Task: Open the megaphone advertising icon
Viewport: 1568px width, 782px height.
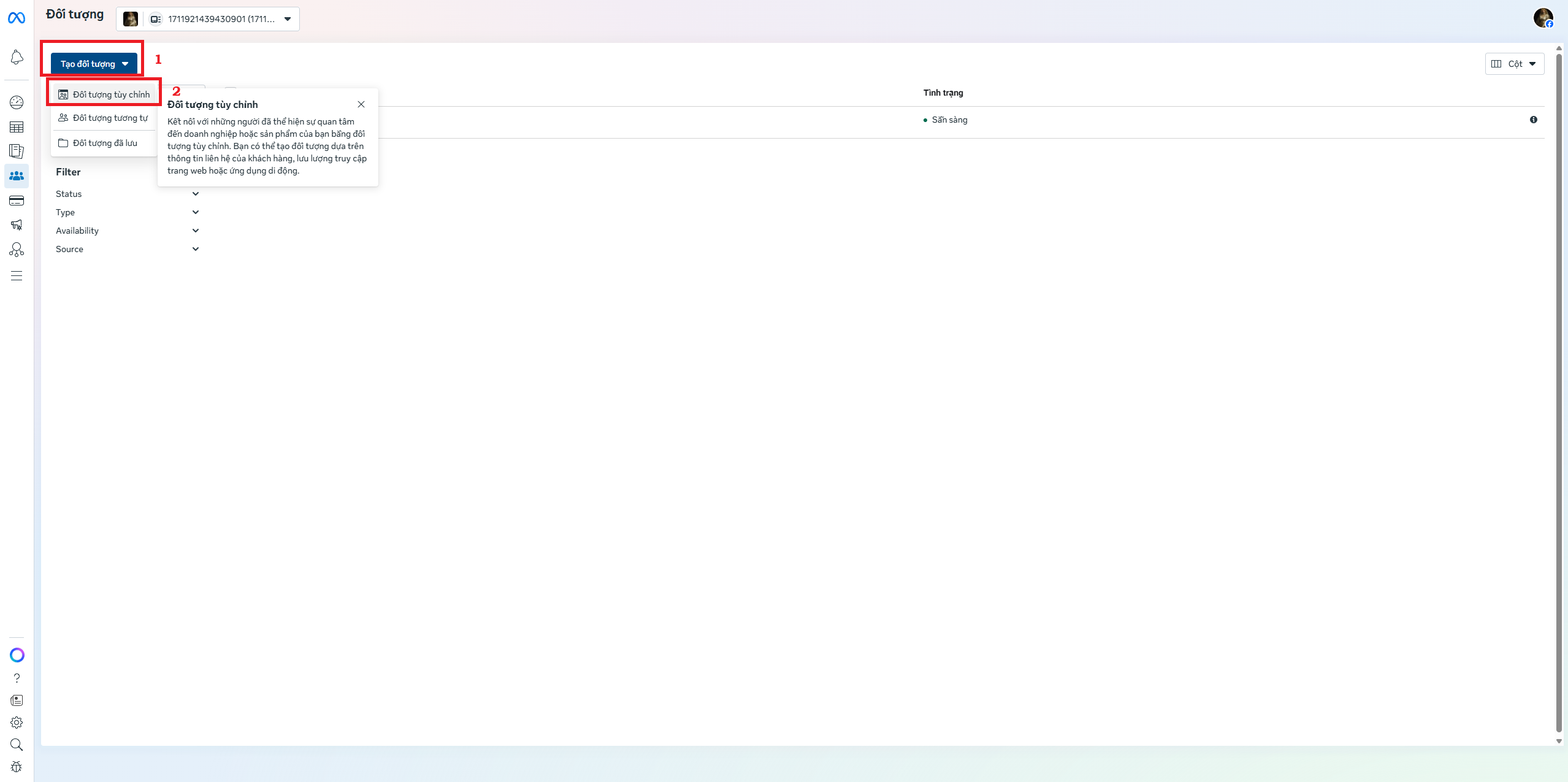Action: coord(17,224)
